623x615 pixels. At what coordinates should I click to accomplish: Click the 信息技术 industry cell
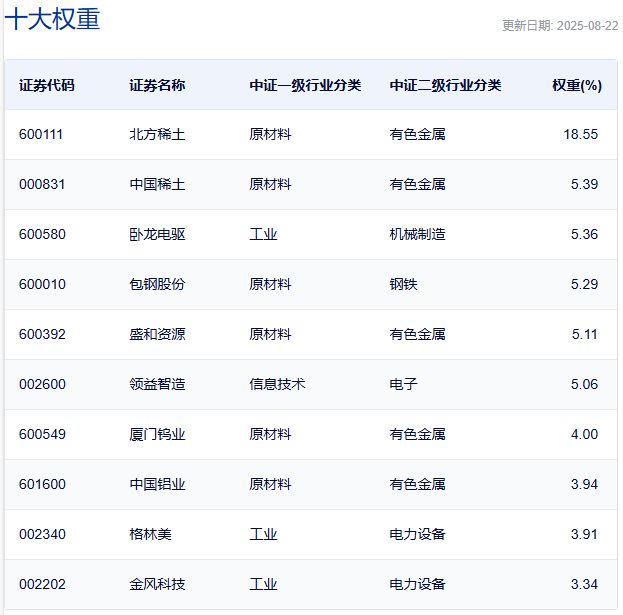(277, 384)
